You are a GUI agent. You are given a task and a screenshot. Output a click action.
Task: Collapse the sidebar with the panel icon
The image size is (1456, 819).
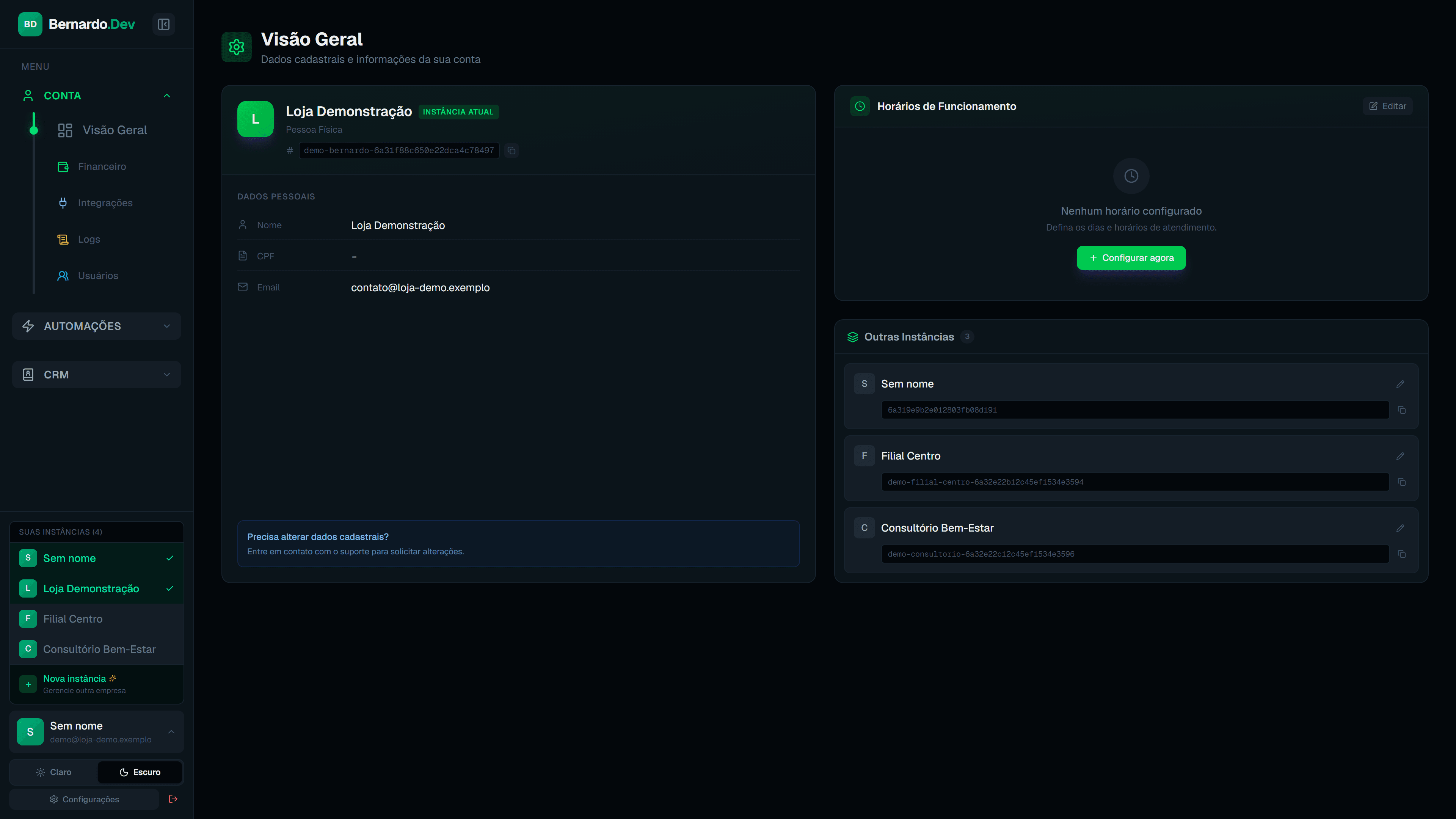(x=163, y=24)
